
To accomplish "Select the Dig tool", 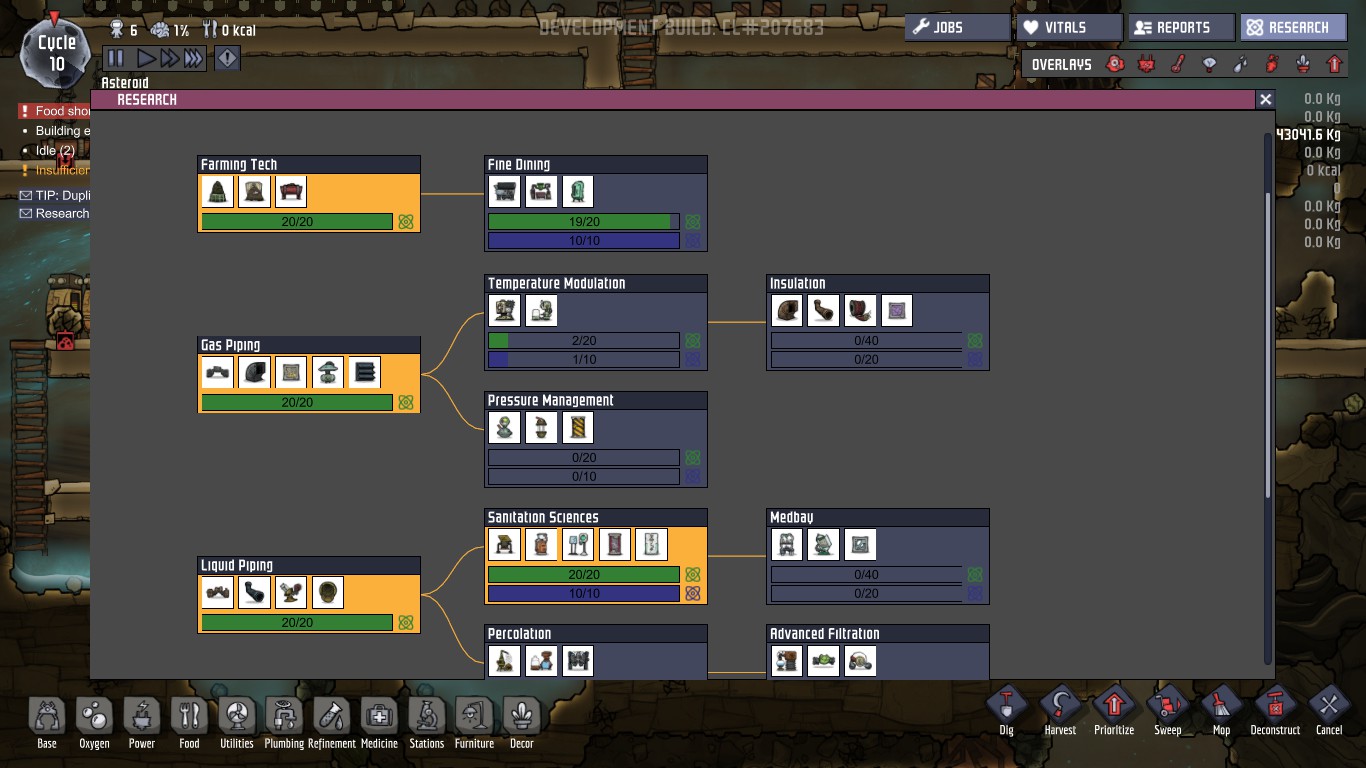I will coord(1007,712).
